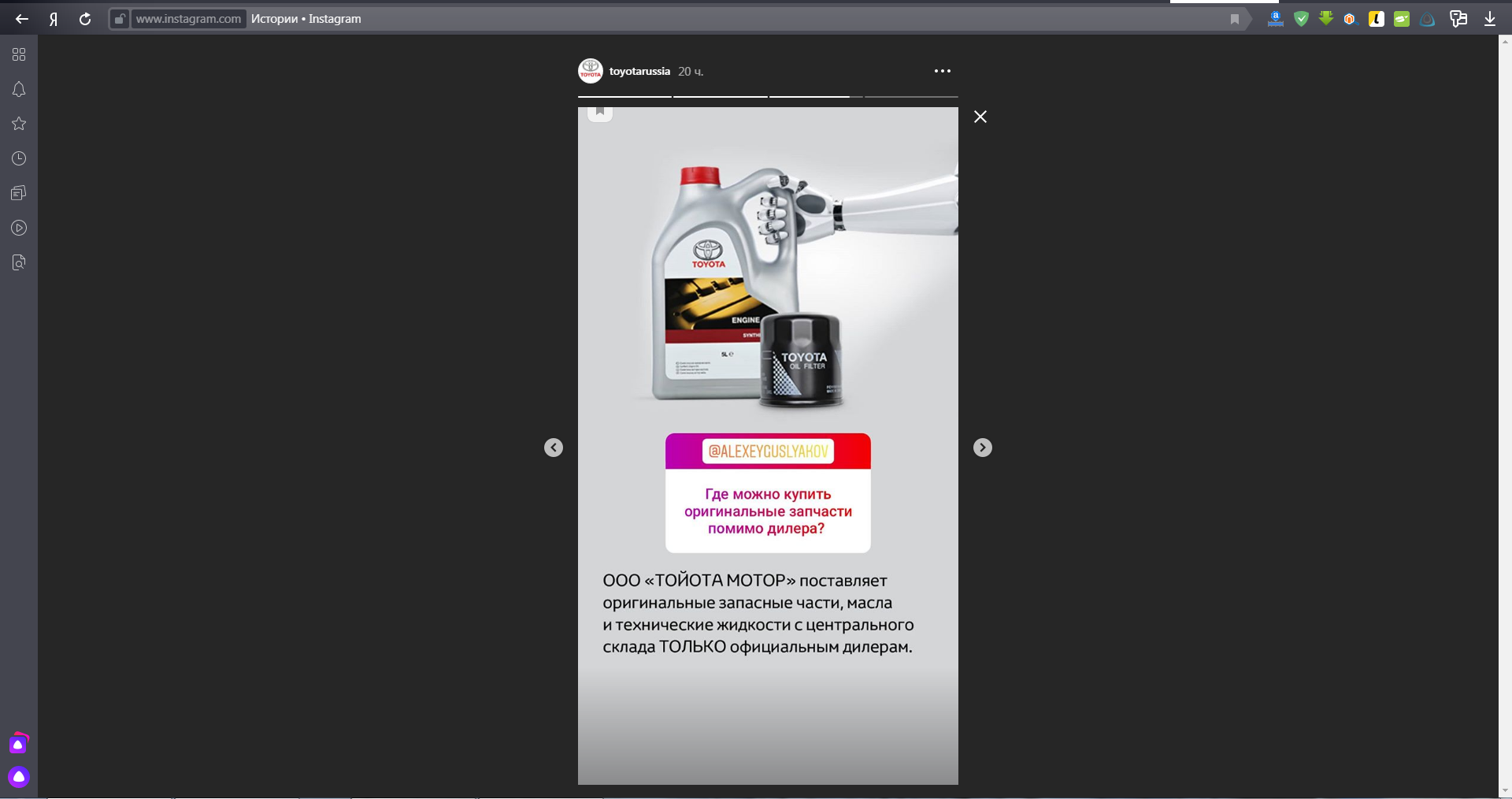Screen dimensions: 1512x799
Task: Open history clock in sidebar
Action: tap(19, 158)
